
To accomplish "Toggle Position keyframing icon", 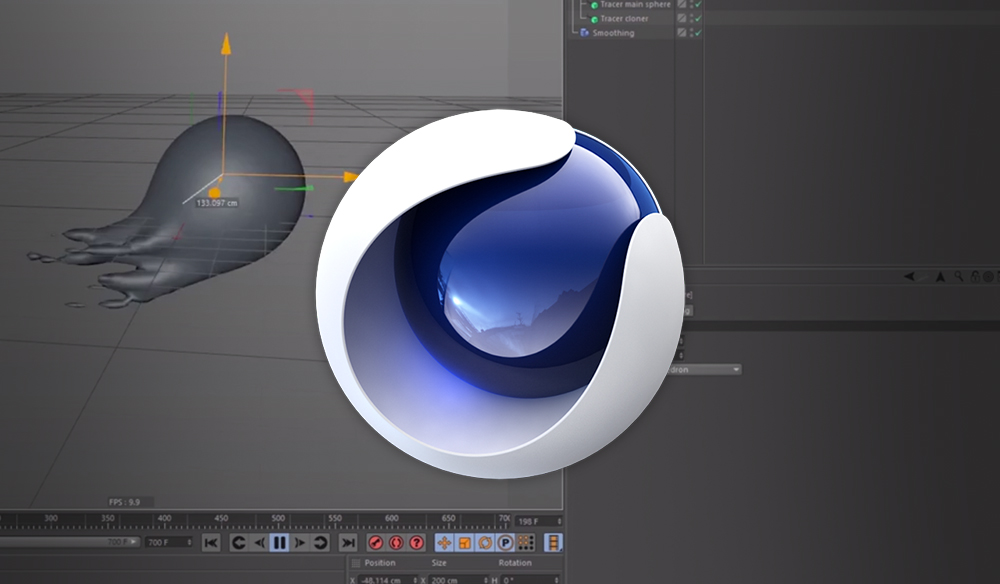I will pyautogui.click(x=445, y=543).
